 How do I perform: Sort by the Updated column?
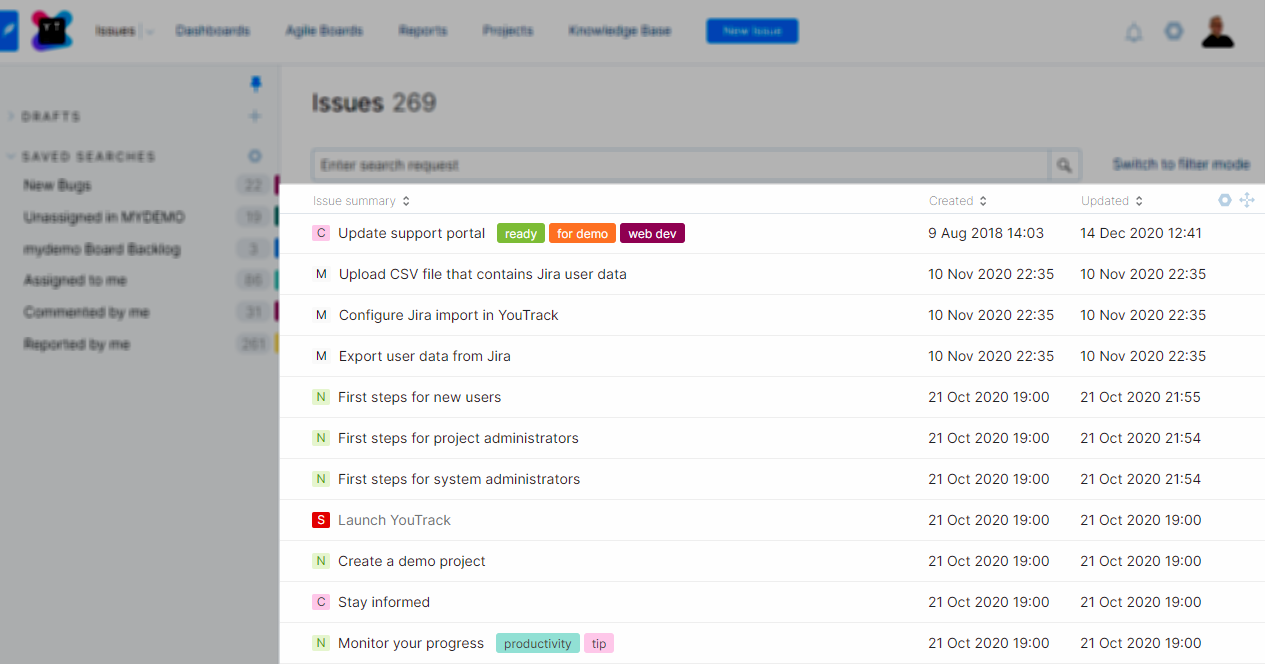(x=1112, y=201)
